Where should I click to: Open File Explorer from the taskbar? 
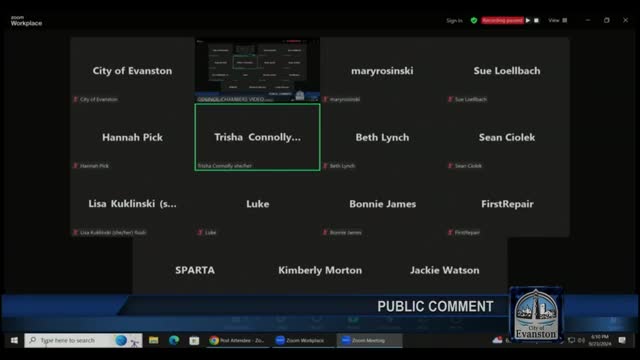[x=153, y=340]
